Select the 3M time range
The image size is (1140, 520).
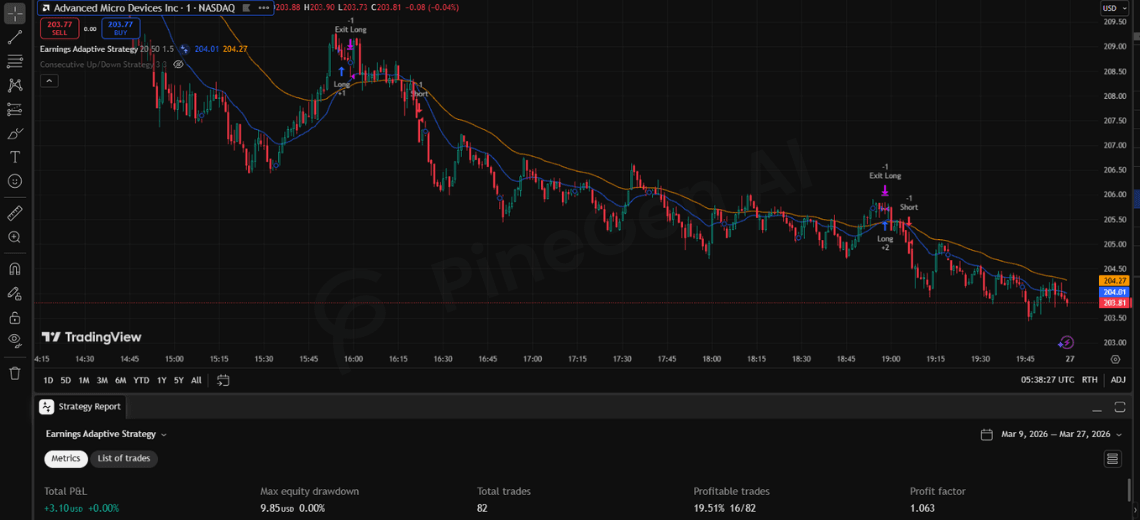click(x=103, y=380)
